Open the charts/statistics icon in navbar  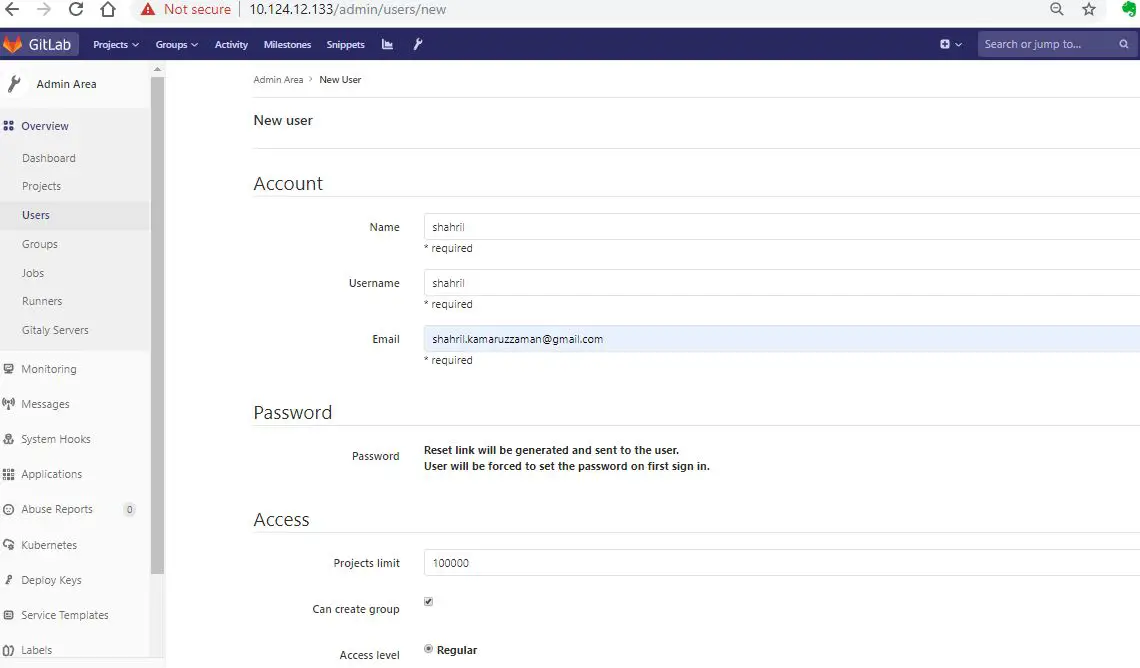point(388,44)
